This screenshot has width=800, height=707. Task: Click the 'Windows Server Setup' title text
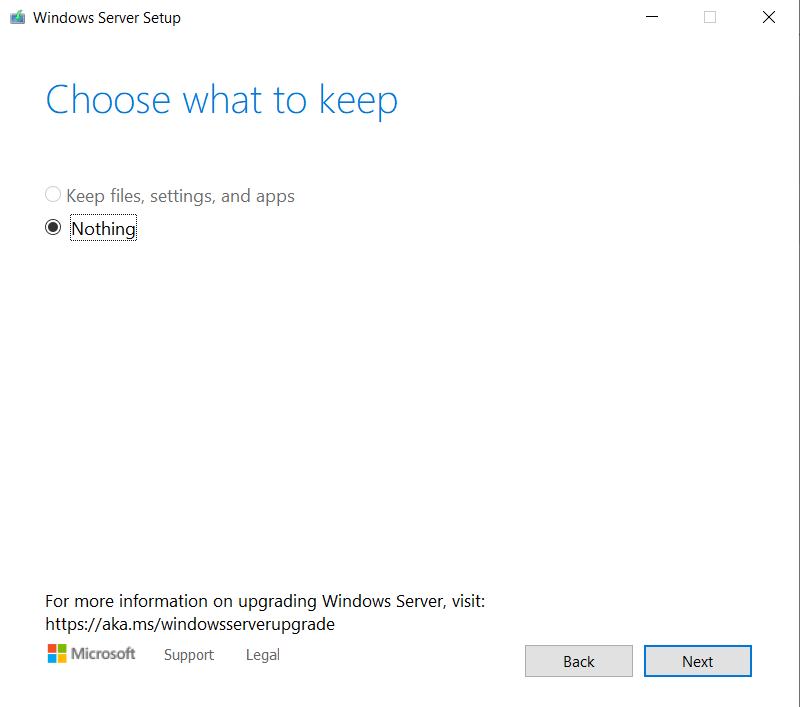tap(107, 18)
